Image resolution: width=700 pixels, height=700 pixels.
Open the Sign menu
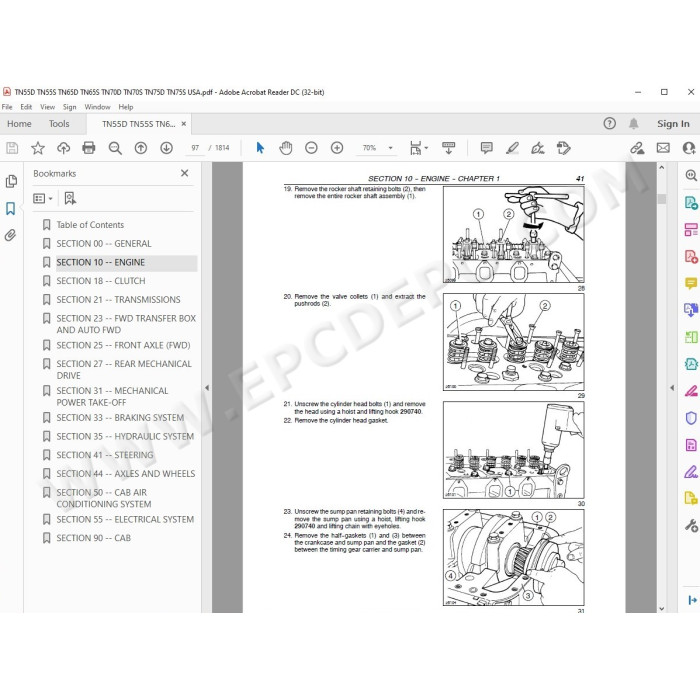pos(70,107)
